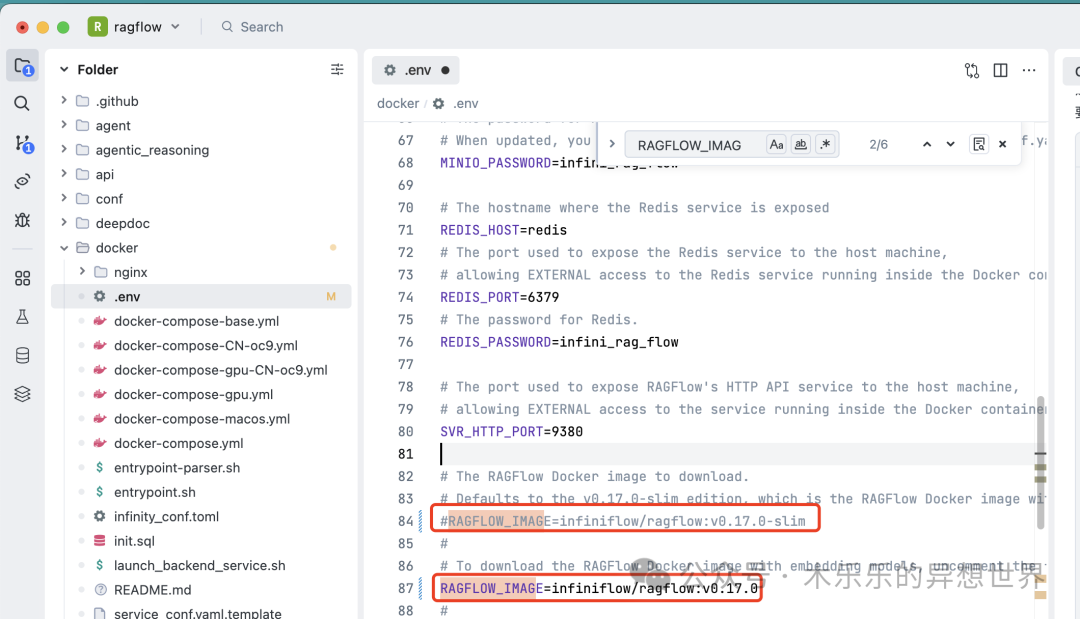Go to next find match
The width and height of the screenshot is (1080, 619).
(x=951, y=145)
